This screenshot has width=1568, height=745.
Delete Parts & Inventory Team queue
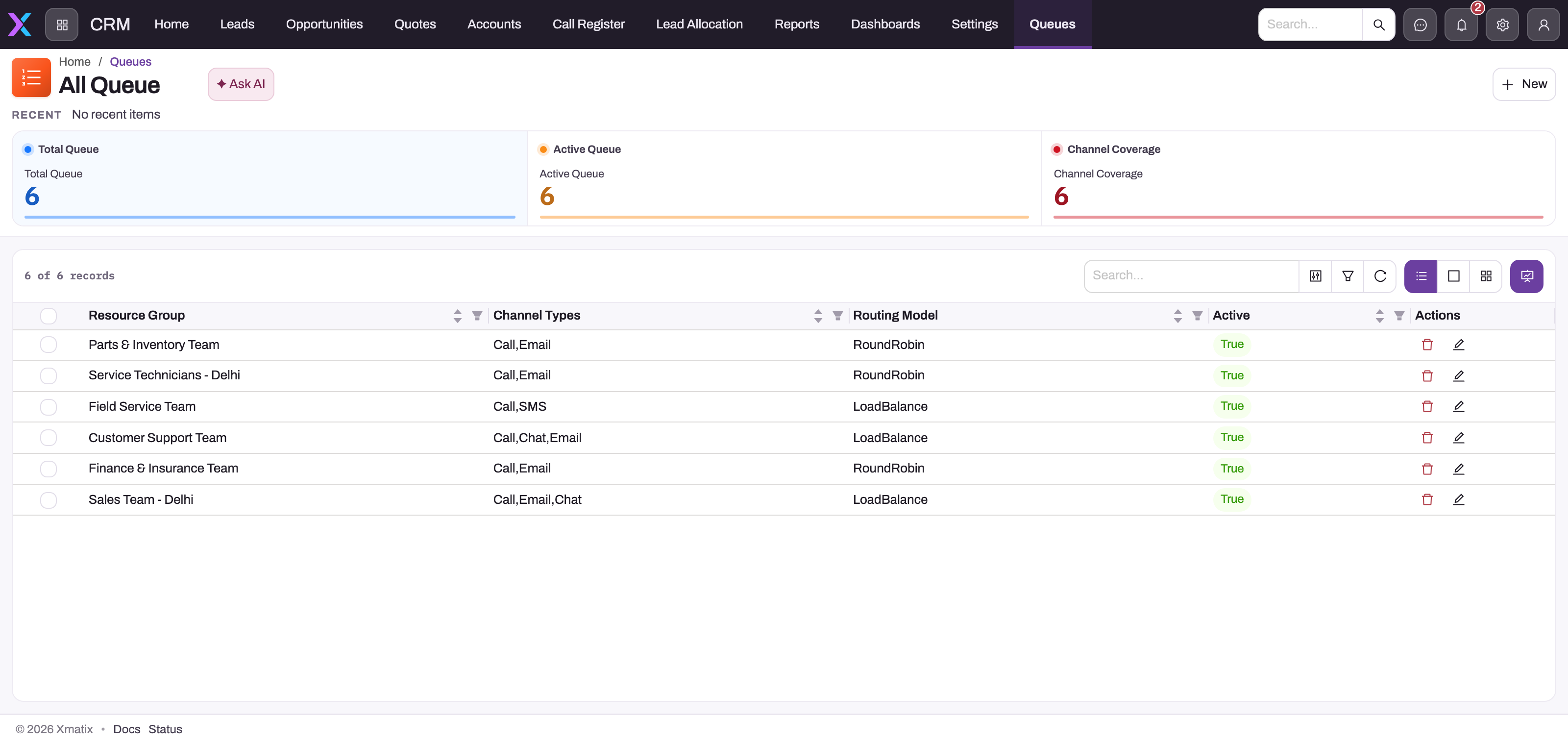1427,345
